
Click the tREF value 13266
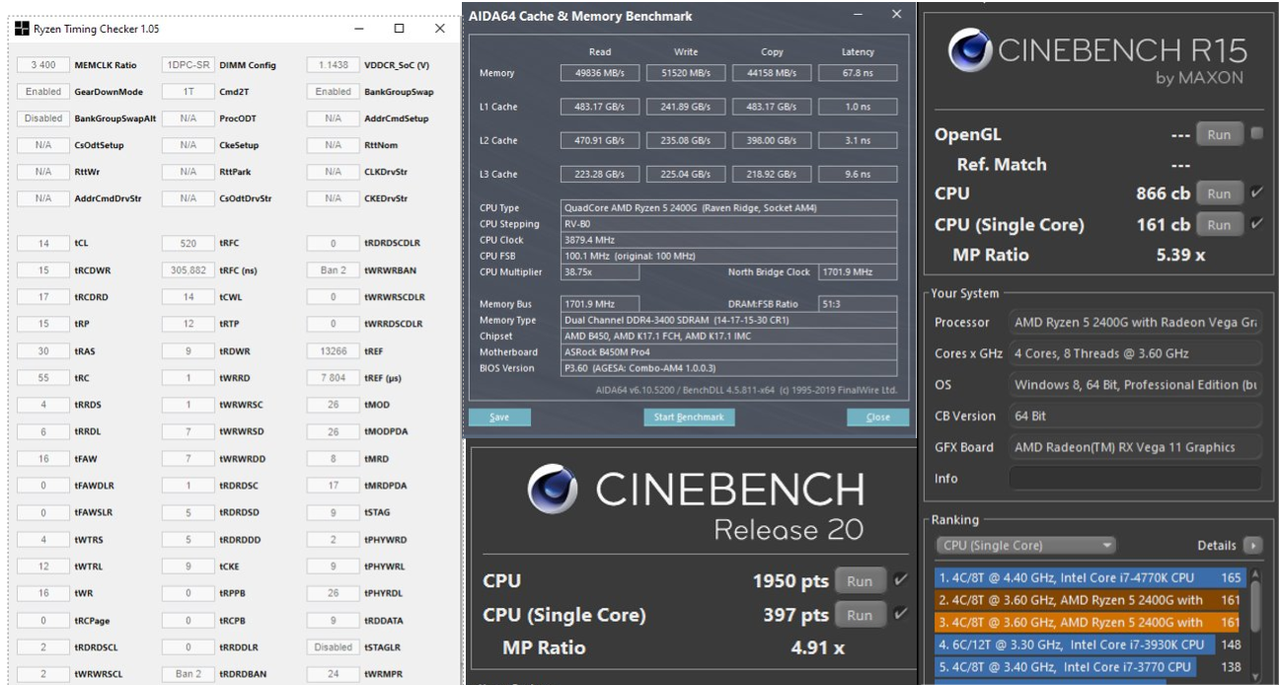[x=333, y=351]
